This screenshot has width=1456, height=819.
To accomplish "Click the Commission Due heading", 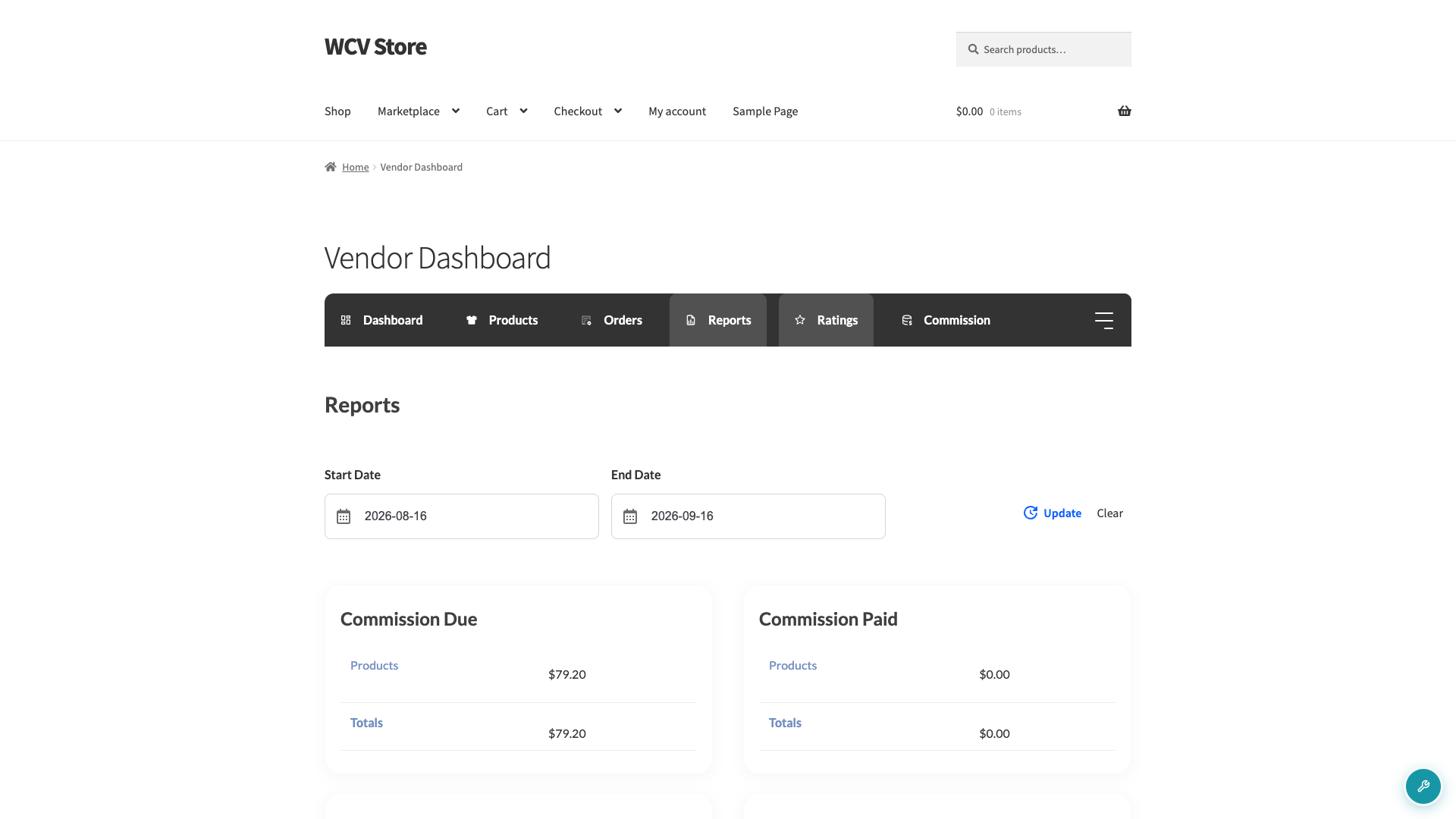I will pyautogui.click(x=409, y=619).
